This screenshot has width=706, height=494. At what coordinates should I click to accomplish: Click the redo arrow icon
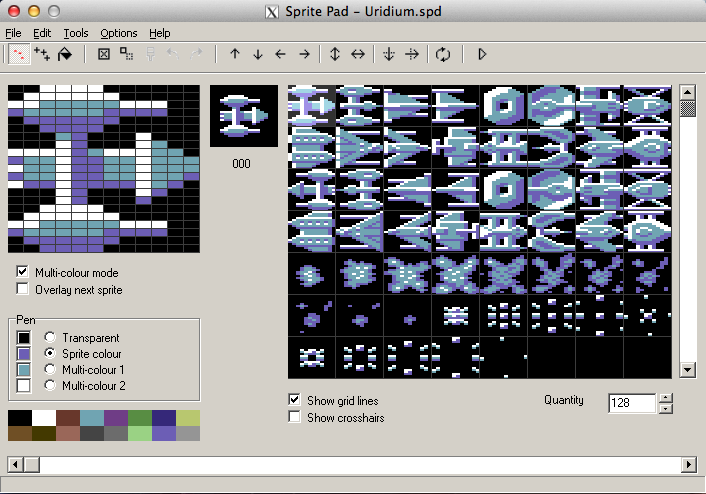click(196, 54)
